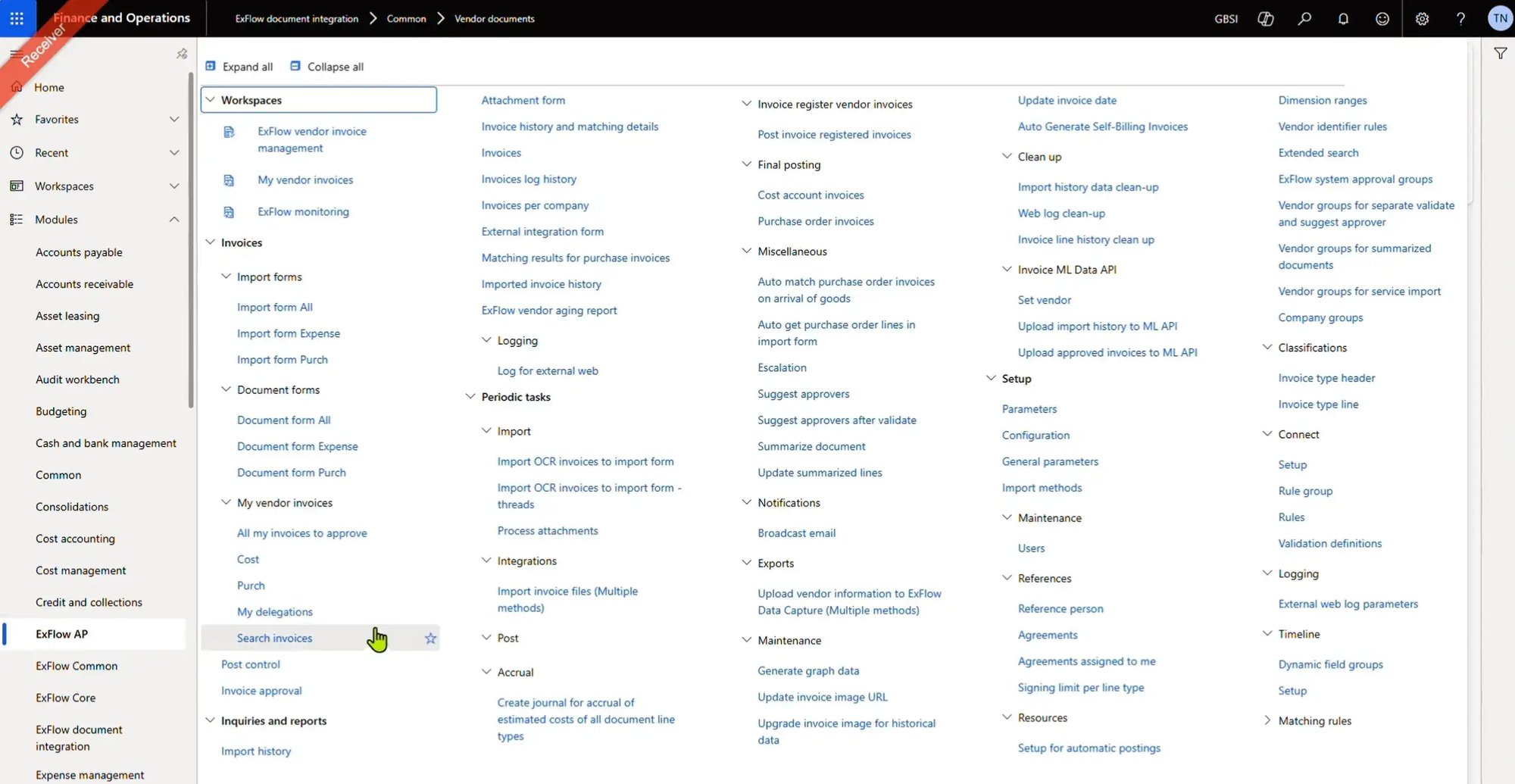1515x784 pixels.
Task: Pin the navigation pane with pin icon
Action: [182, 54]
